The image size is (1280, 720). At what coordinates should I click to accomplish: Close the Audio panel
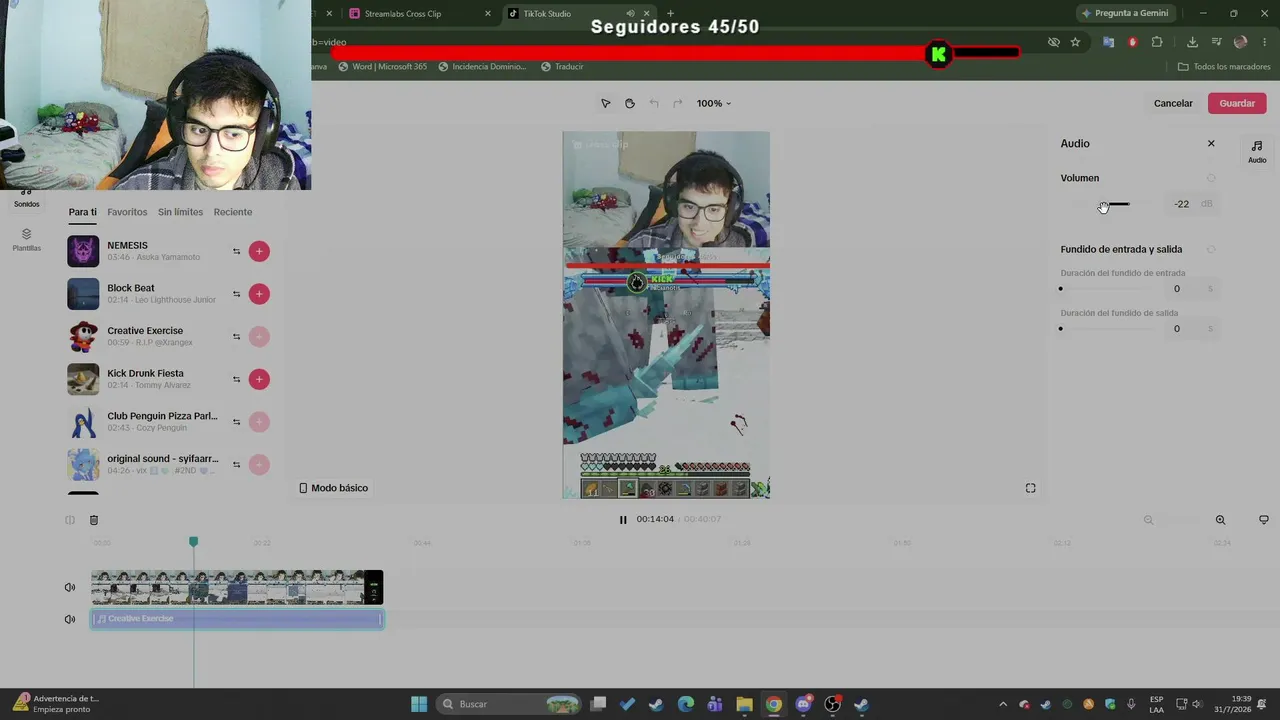tap(1211, 144)
